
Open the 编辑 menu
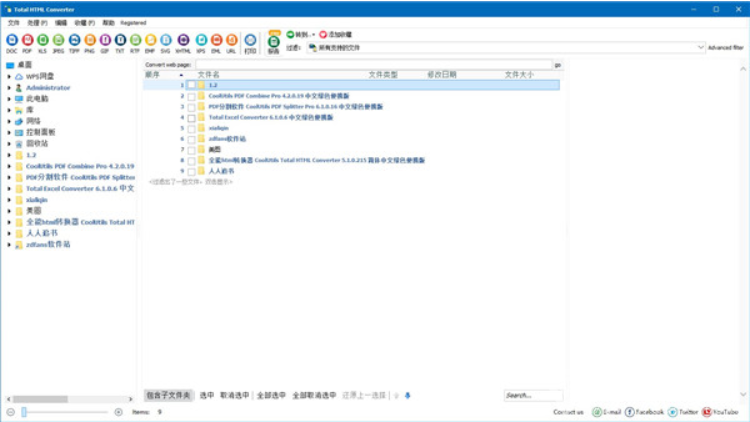(61, 22)
